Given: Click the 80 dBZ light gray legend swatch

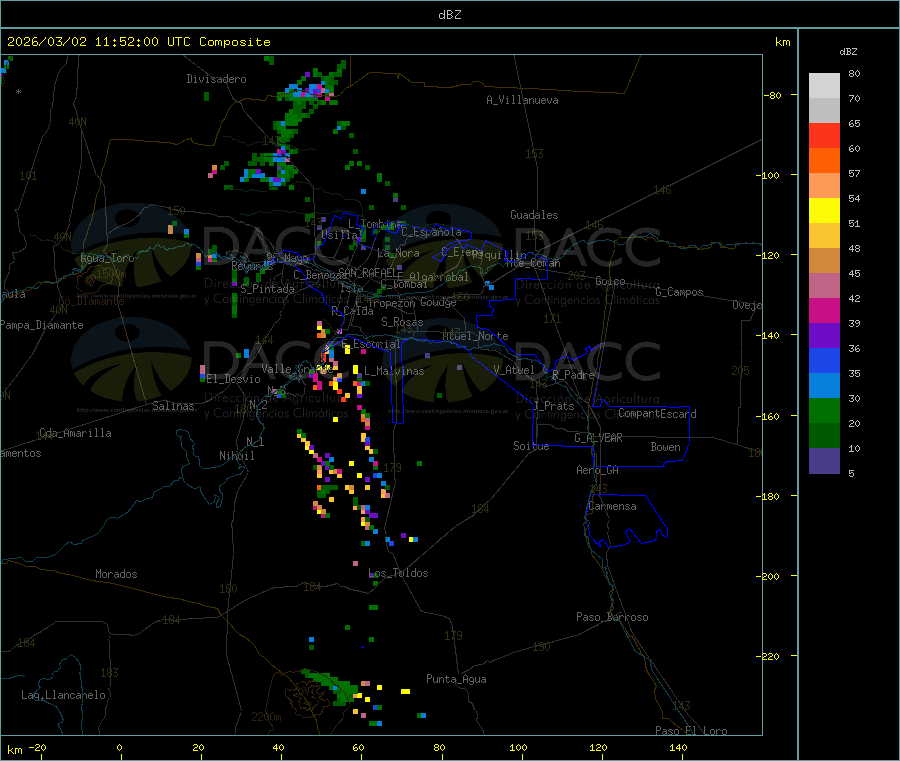Looking at the screenshot, I should [x=824, y=86].
